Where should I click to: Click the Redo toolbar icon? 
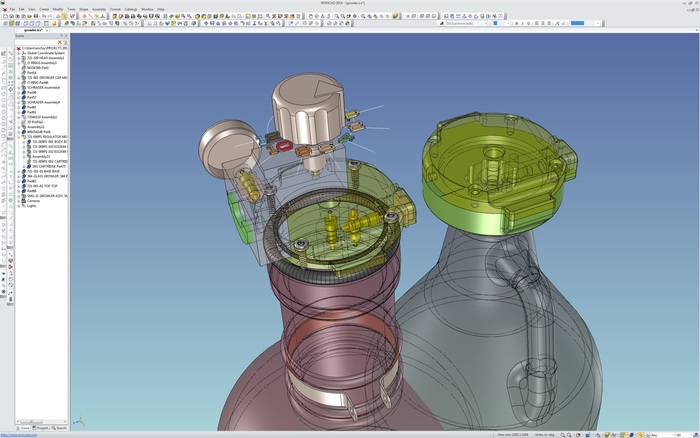tap(49, 16)
